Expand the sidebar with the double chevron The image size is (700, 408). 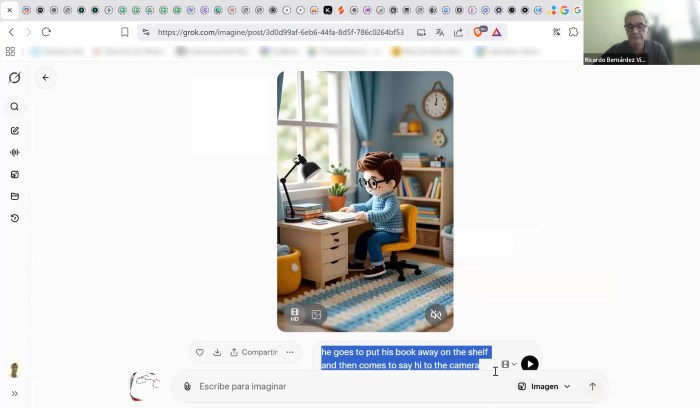(14, 393)
